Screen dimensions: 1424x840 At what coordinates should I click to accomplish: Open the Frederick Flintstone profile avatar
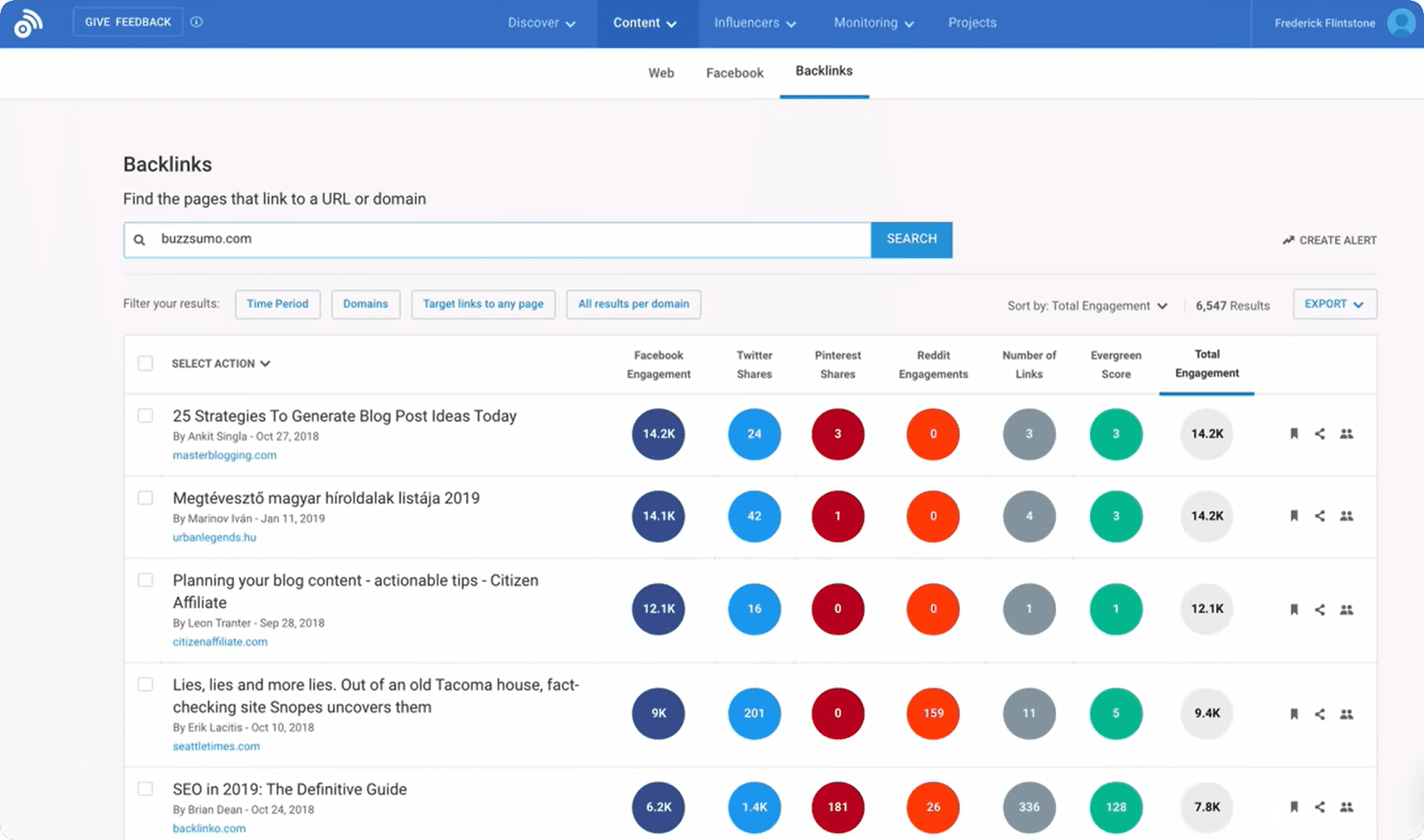[x=1401, y=23]
